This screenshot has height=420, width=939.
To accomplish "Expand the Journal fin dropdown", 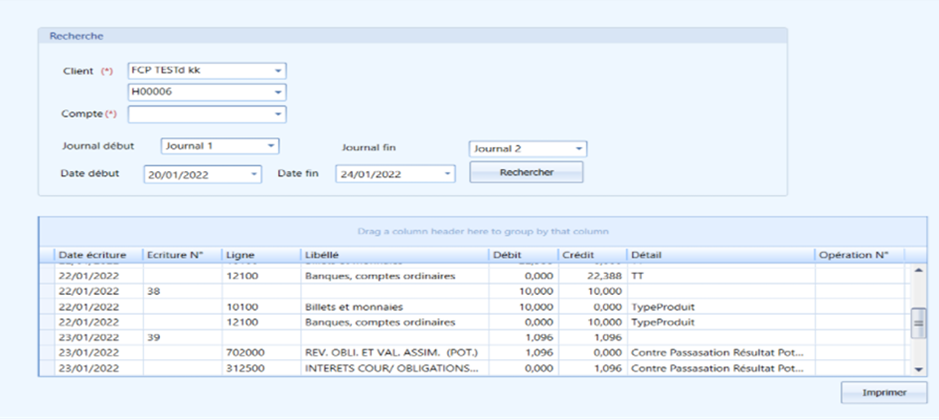I will pyautogui.click(x=578, y=149).
